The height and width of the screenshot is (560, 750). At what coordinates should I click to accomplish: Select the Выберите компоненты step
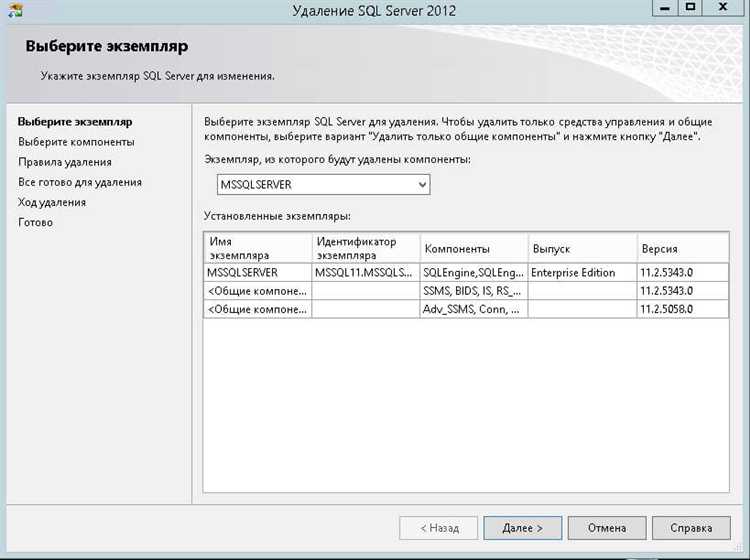click(x=77, y=142)
